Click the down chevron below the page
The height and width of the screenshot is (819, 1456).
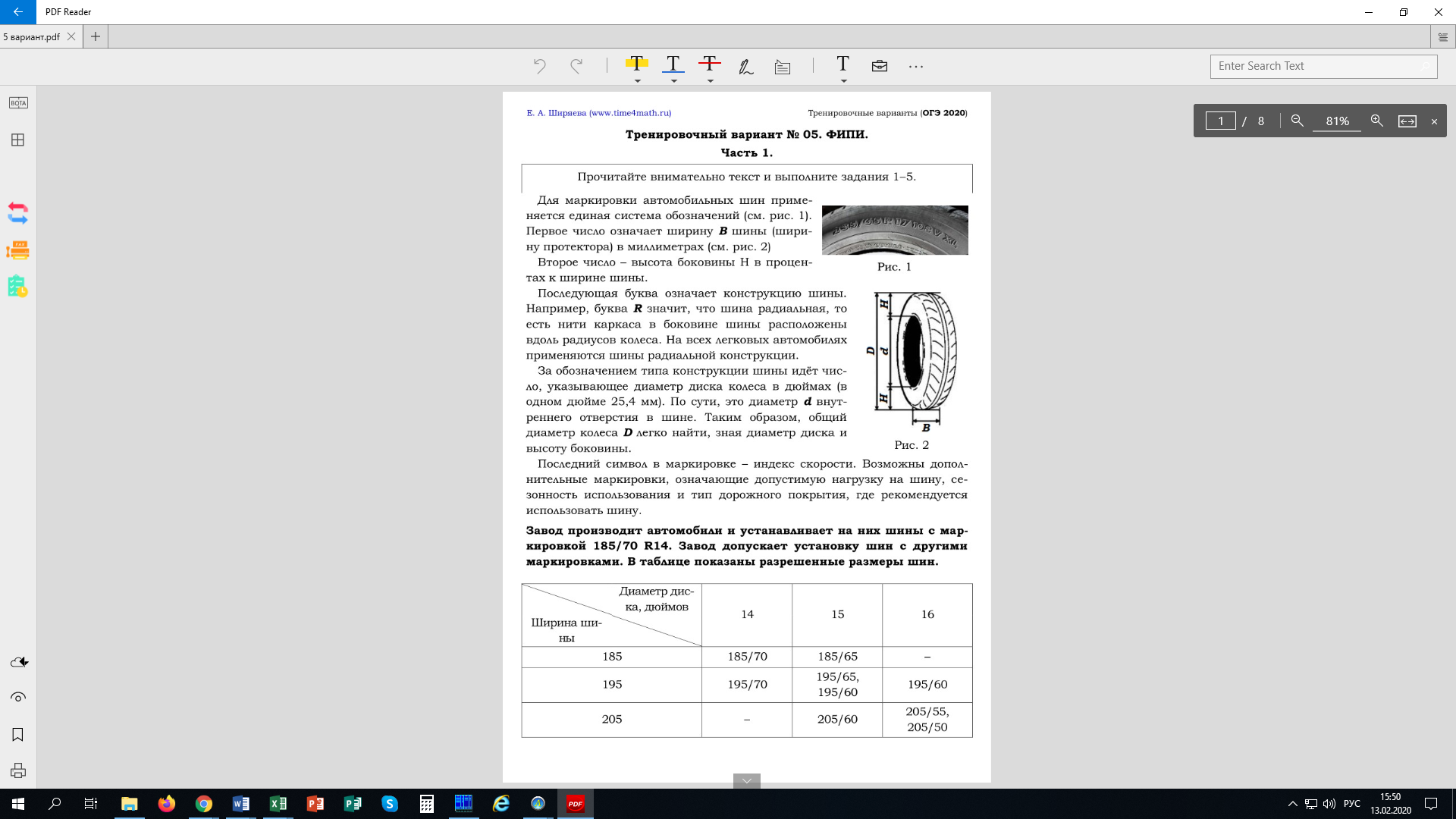pyautogui.click(x=747, y=780)
